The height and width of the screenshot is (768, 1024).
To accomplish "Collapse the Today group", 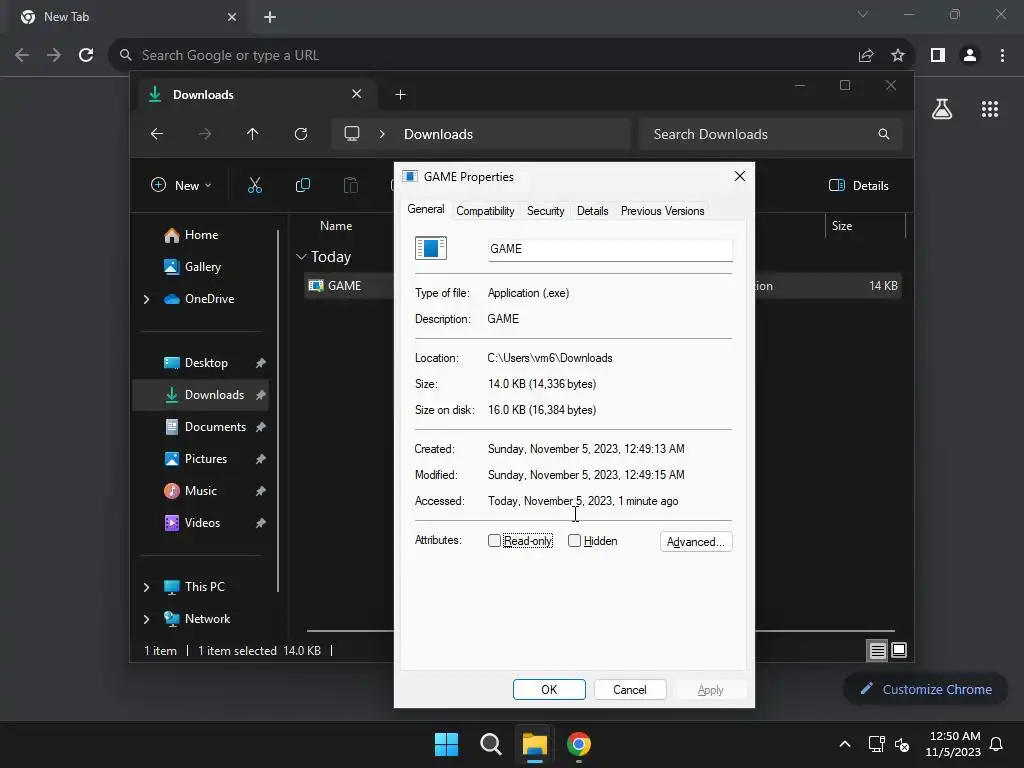I will (301, 257).
